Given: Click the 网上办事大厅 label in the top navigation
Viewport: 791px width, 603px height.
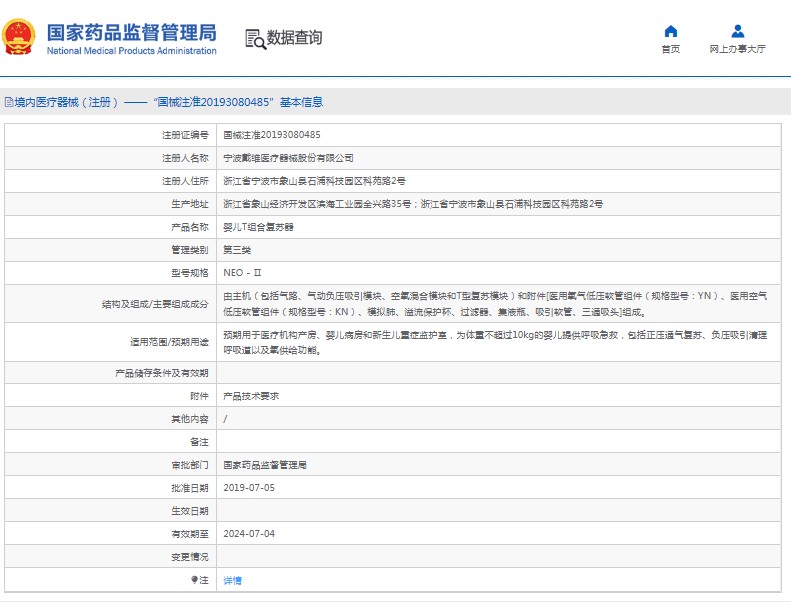Looking at the screenshot, I should point(737,49).
